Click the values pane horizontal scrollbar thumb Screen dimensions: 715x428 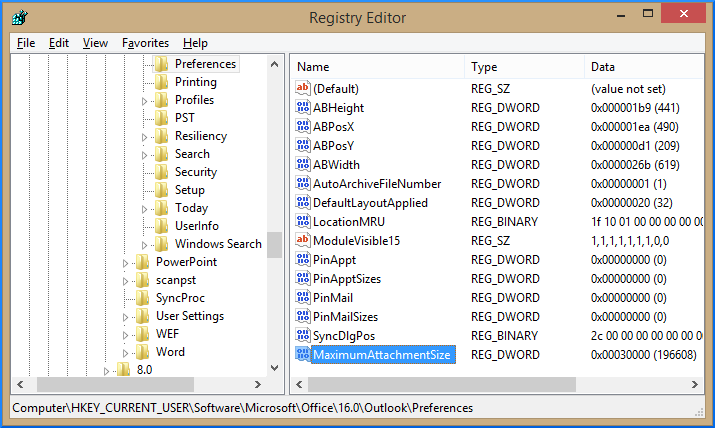[441, 384]
